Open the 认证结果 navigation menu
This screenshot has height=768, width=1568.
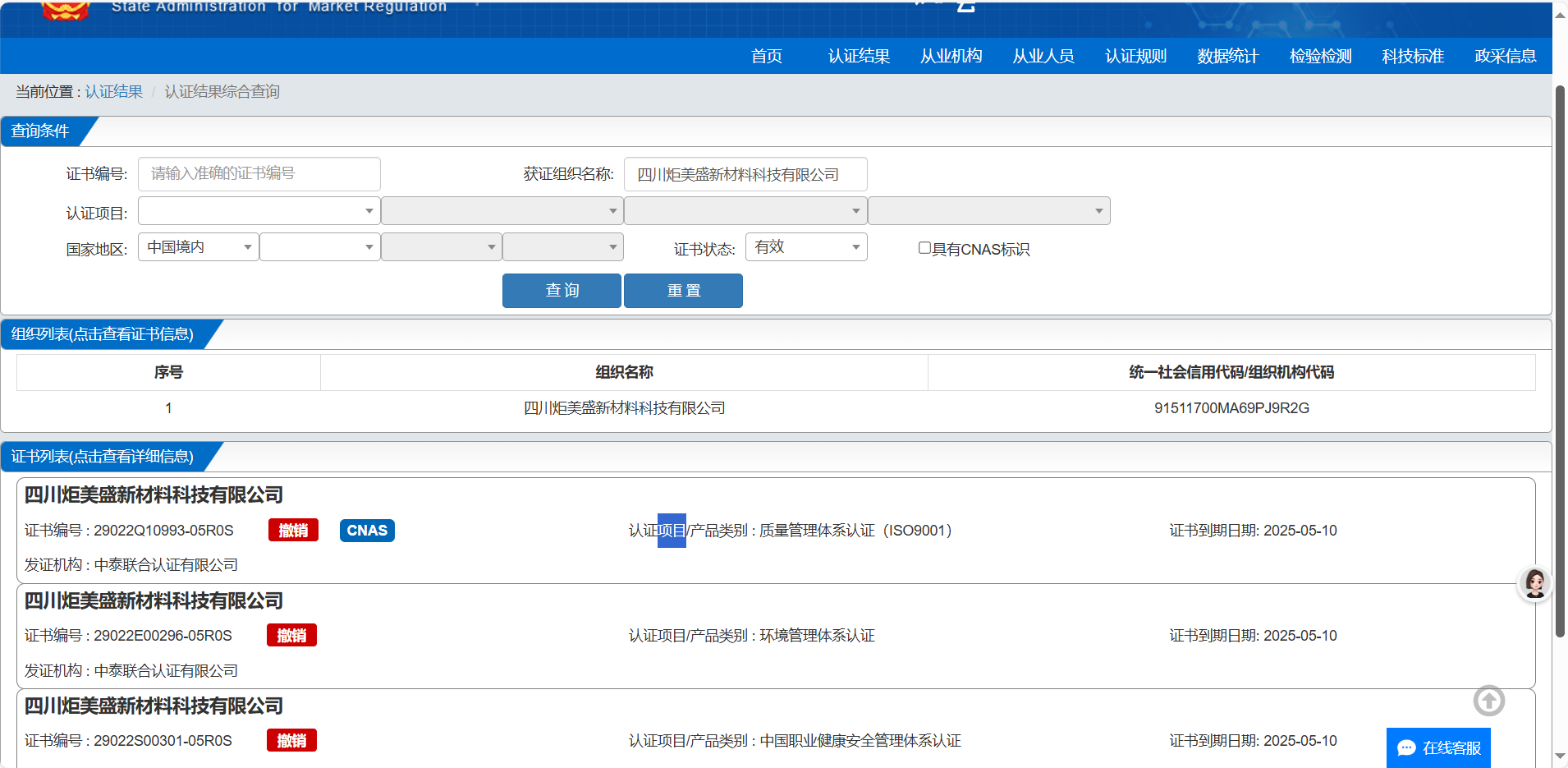pos(859,56)
